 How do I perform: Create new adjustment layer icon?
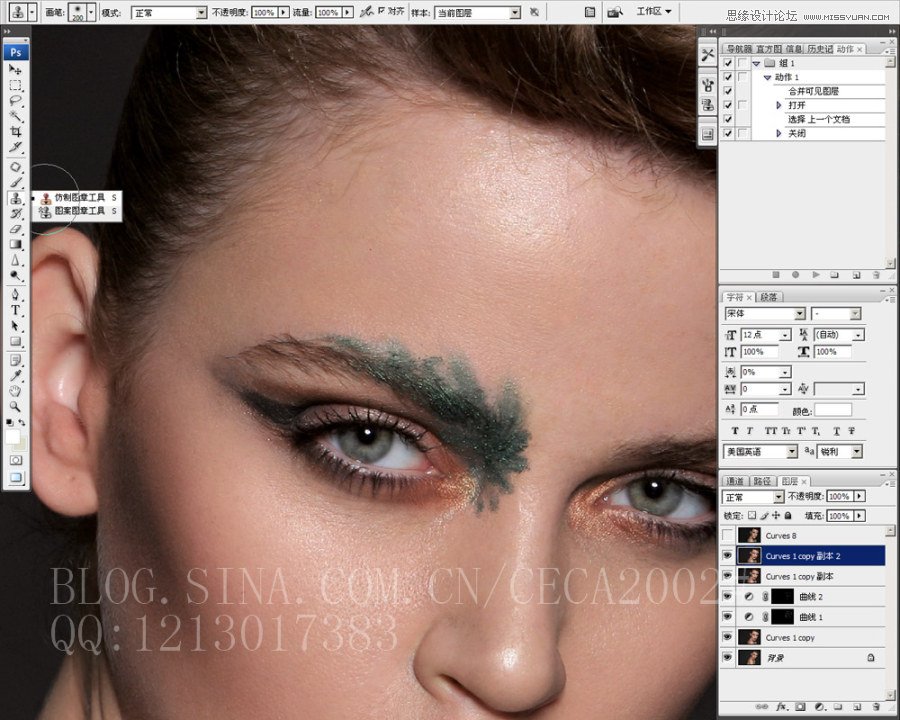pyautogui.click(x=820, y=707)
